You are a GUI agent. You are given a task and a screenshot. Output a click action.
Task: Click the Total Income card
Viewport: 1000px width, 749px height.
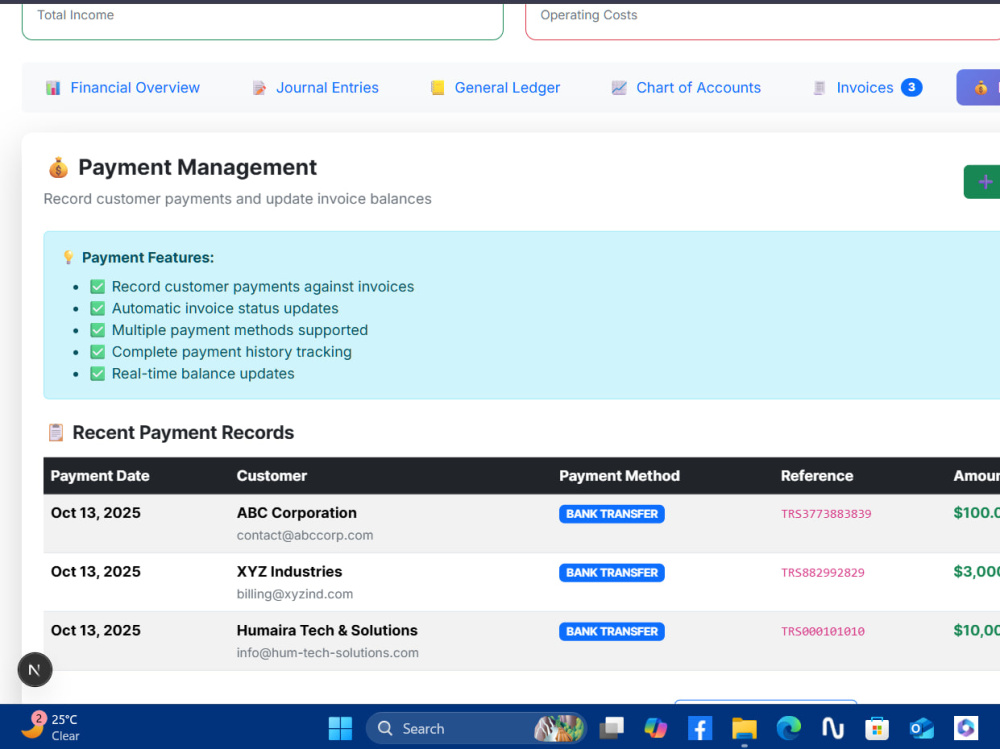[x=263, y=20]
